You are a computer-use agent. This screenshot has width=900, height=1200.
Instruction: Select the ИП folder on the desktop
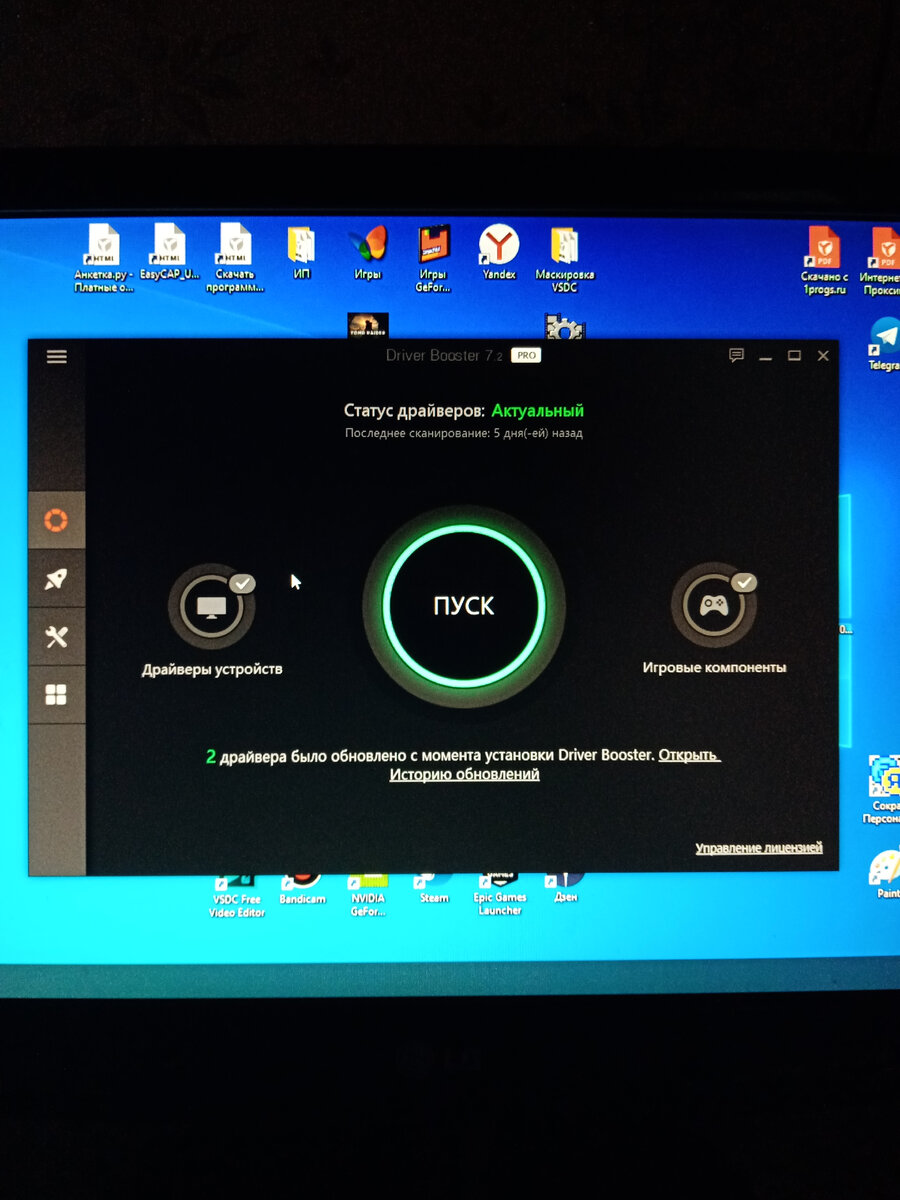[x=301, y=252]
